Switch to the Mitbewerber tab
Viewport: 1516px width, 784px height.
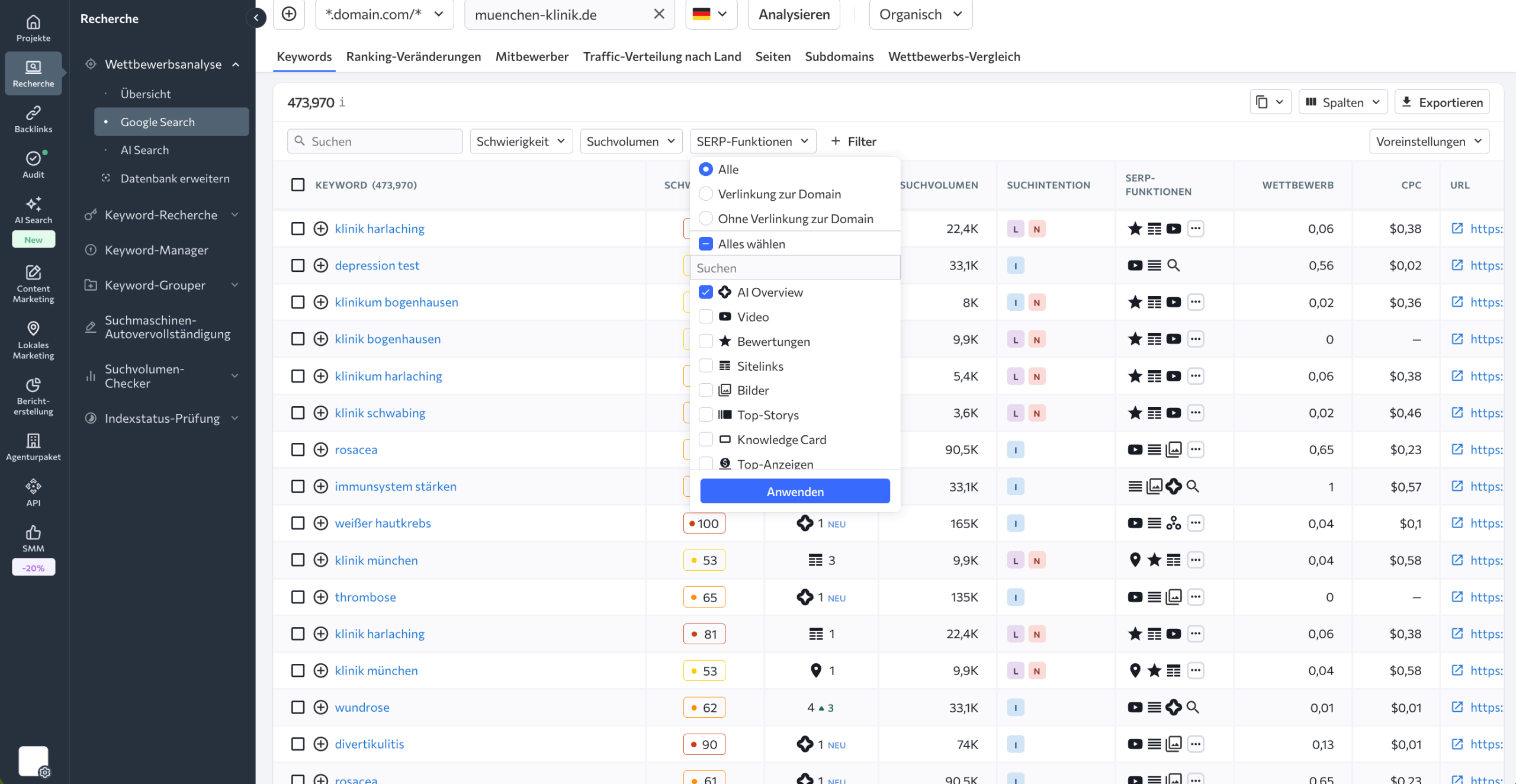[x=531, y=57]
